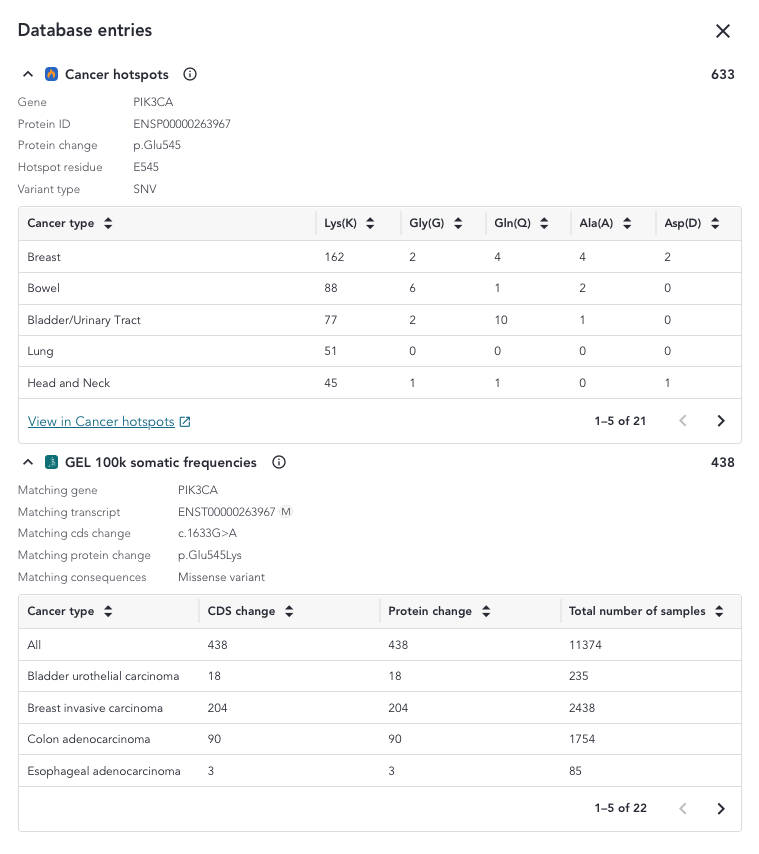Viewport: 759px width, 854px height.
Task: Click the GEL 100k database logo icon
Action: tap(52, 463)
